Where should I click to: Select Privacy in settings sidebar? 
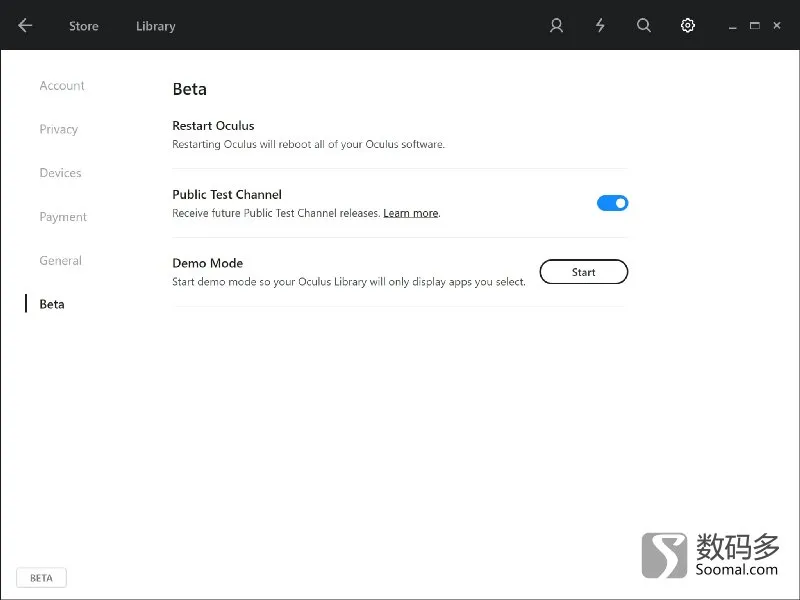pos(59,129)
